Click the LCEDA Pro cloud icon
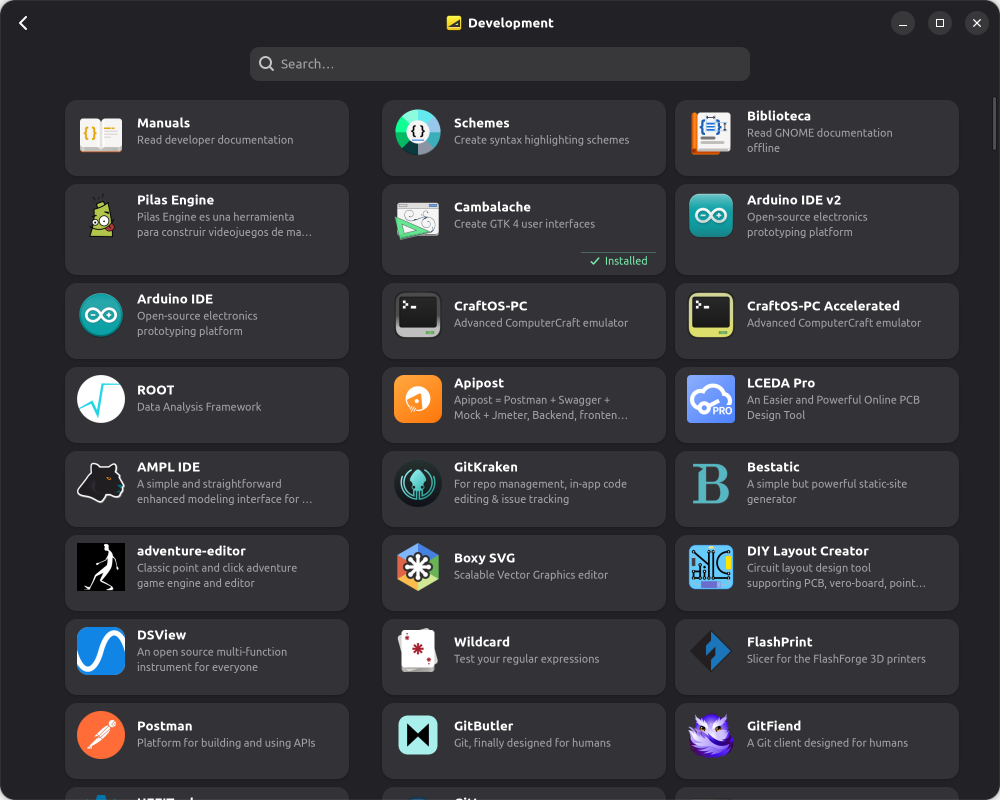 click(710, 399)
